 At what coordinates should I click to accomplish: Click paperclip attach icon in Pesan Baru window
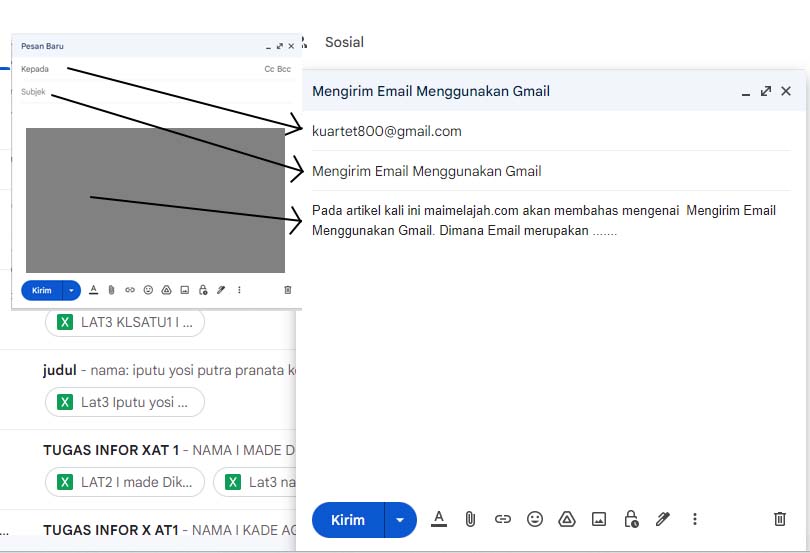tap(111, 290)
